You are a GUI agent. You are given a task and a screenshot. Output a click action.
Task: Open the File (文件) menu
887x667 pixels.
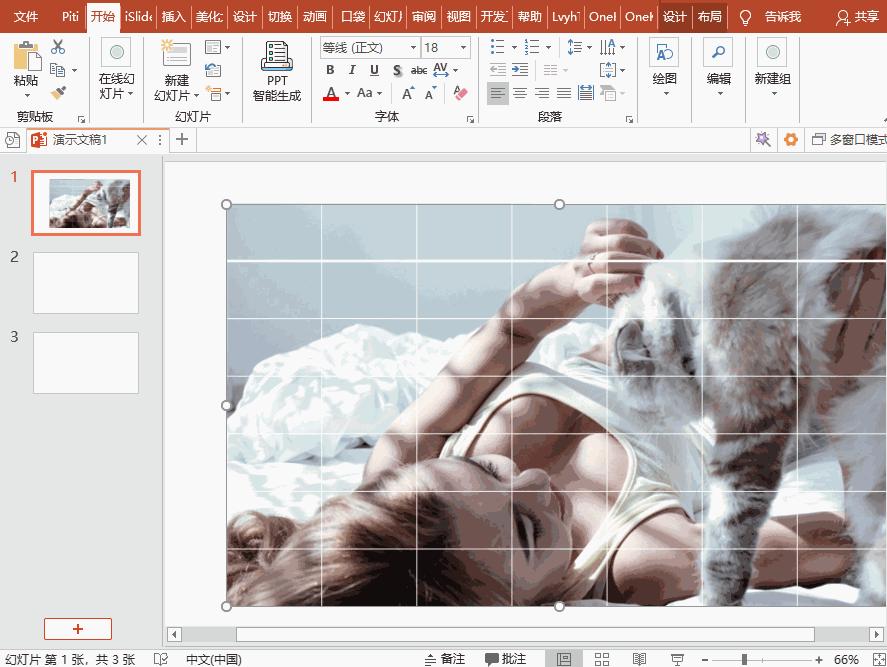26,17
